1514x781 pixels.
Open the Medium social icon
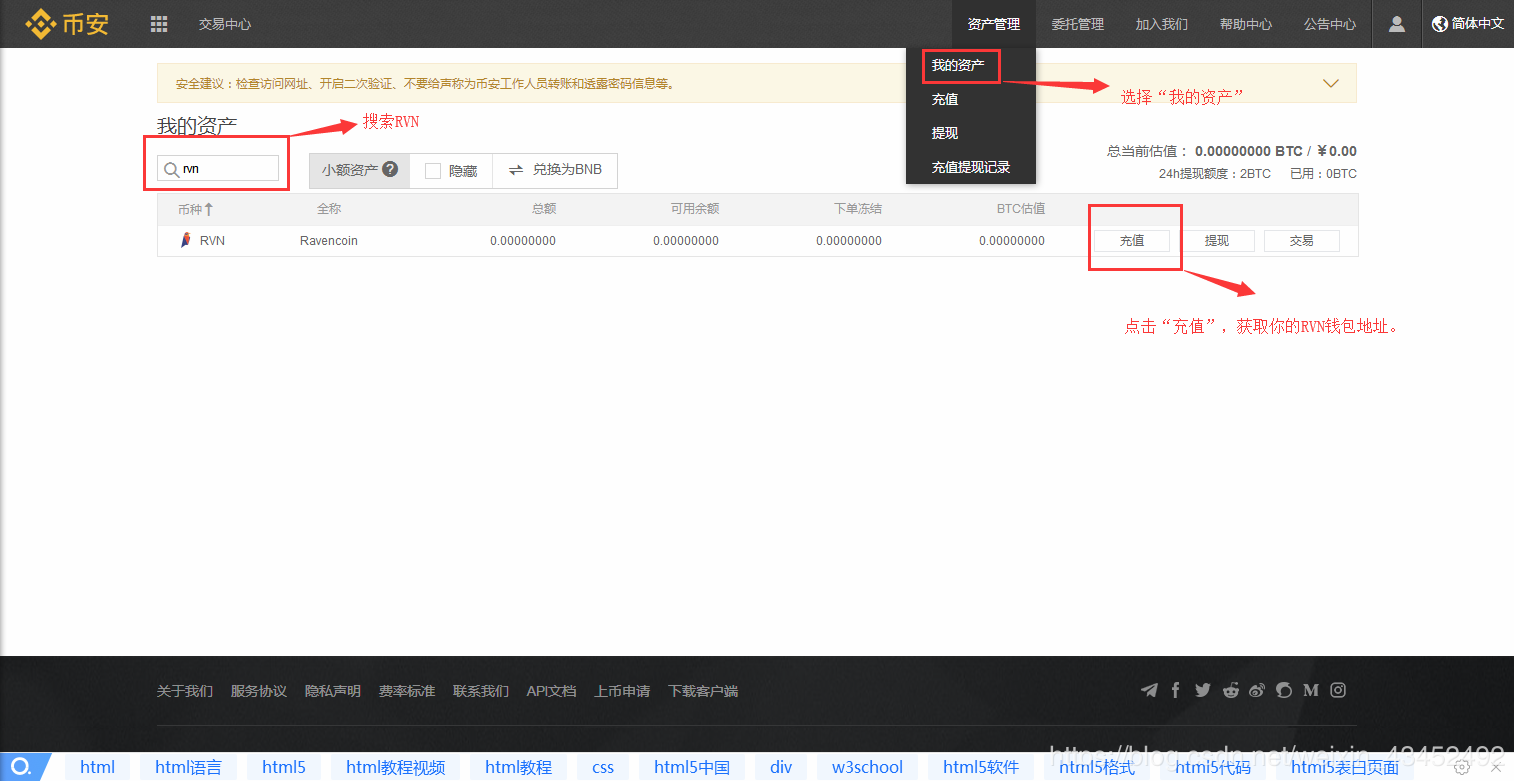click(x=1311, y=690)
